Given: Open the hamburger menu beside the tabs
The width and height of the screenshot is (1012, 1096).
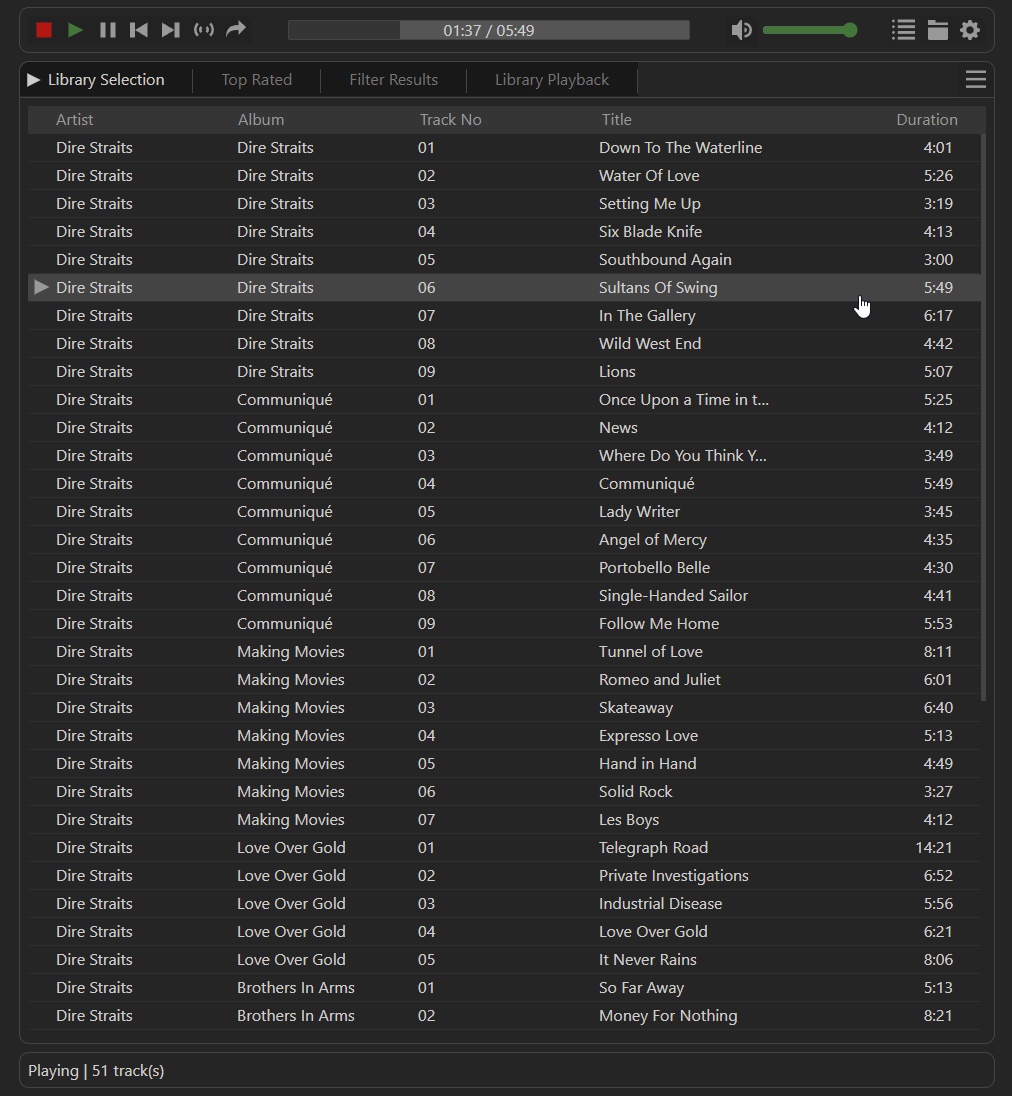Looking at the screenshot, I should coord(975,80).
